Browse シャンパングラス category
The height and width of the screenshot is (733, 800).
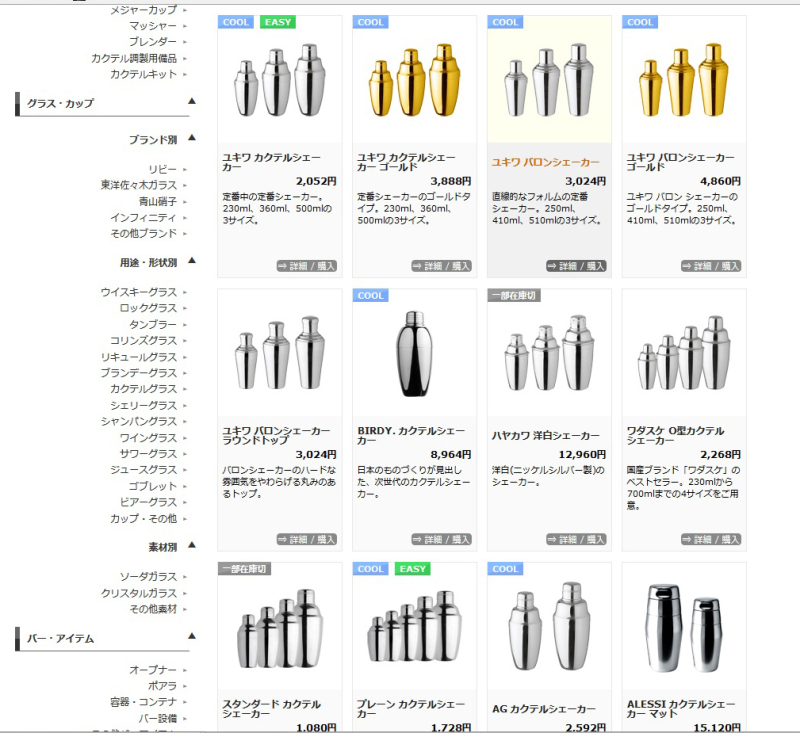(139, 421)
